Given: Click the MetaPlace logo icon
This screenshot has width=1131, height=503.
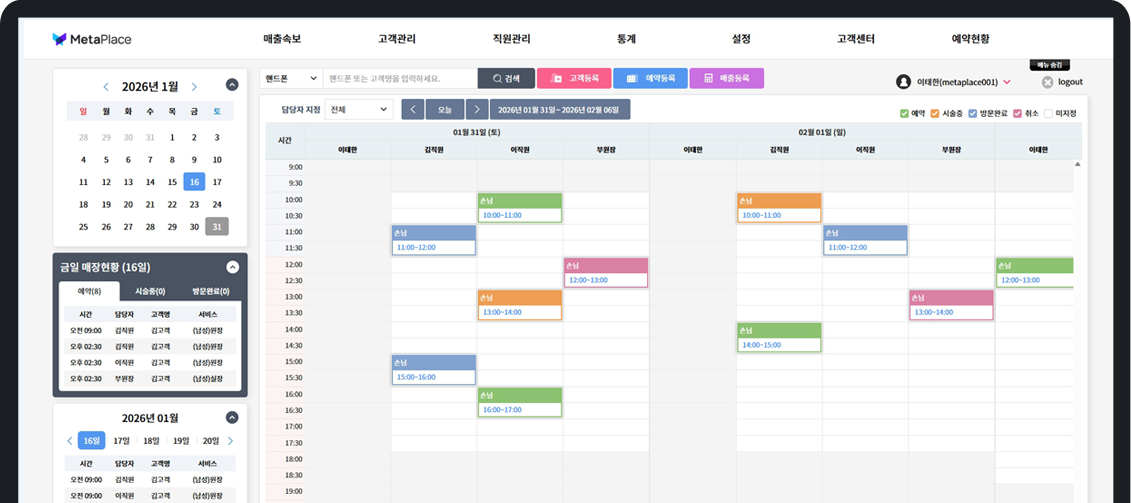Looking at the screenshot, I should 60,39.
